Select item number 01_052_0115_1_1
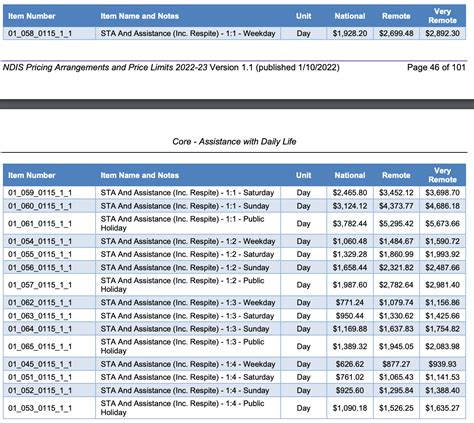 40,390
